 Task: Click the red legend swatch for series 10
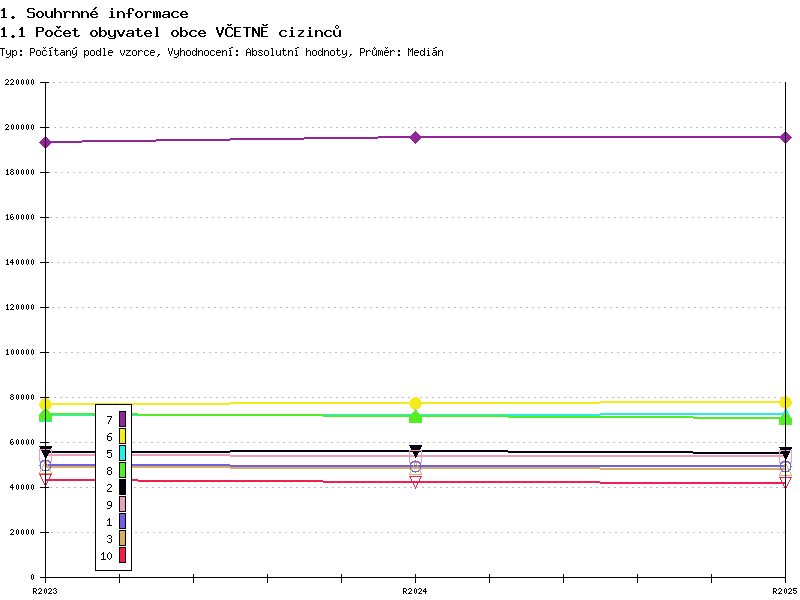pyautogui.click(x=122, y=555)
